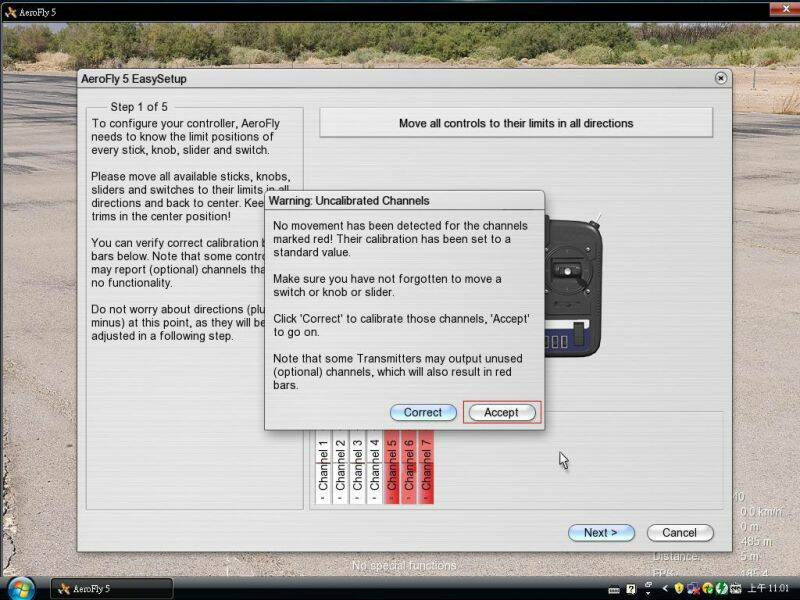The width and height of the screenshot is (800, 600).
Task: Click the keyboard icon in system tray
Action: point(614,590)
